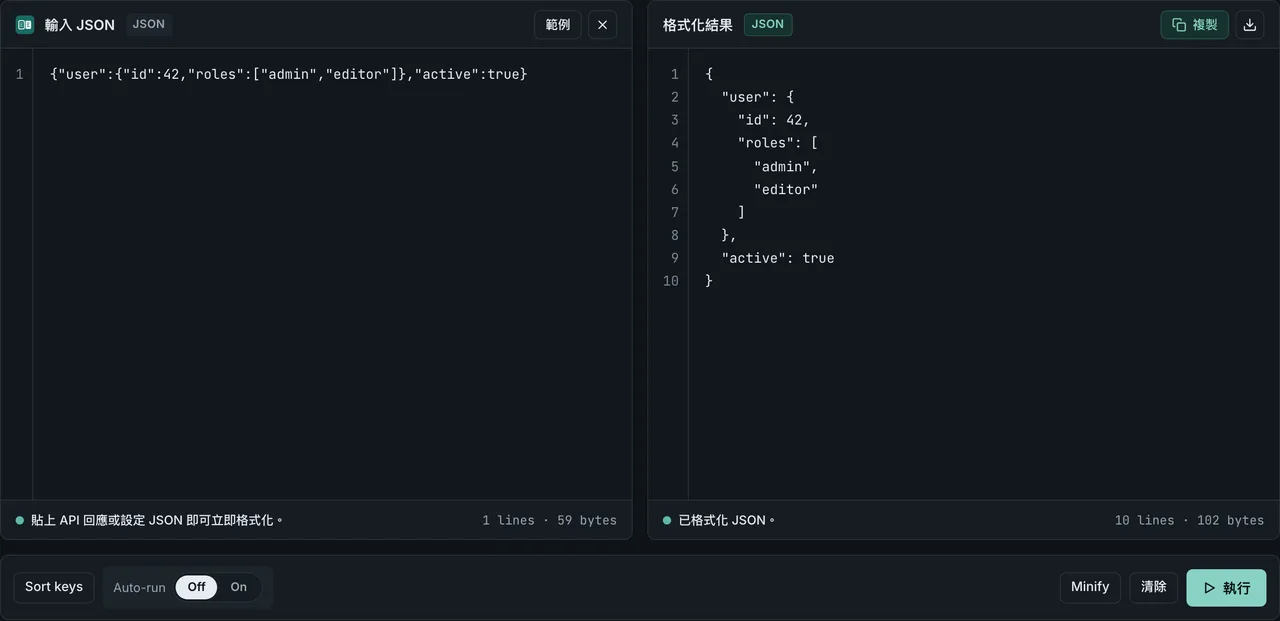Image resolution: width=1280 pixels, height=621 pixels.
Task: Click line number 1 in input gutter
Action: (x=19, y=74)
